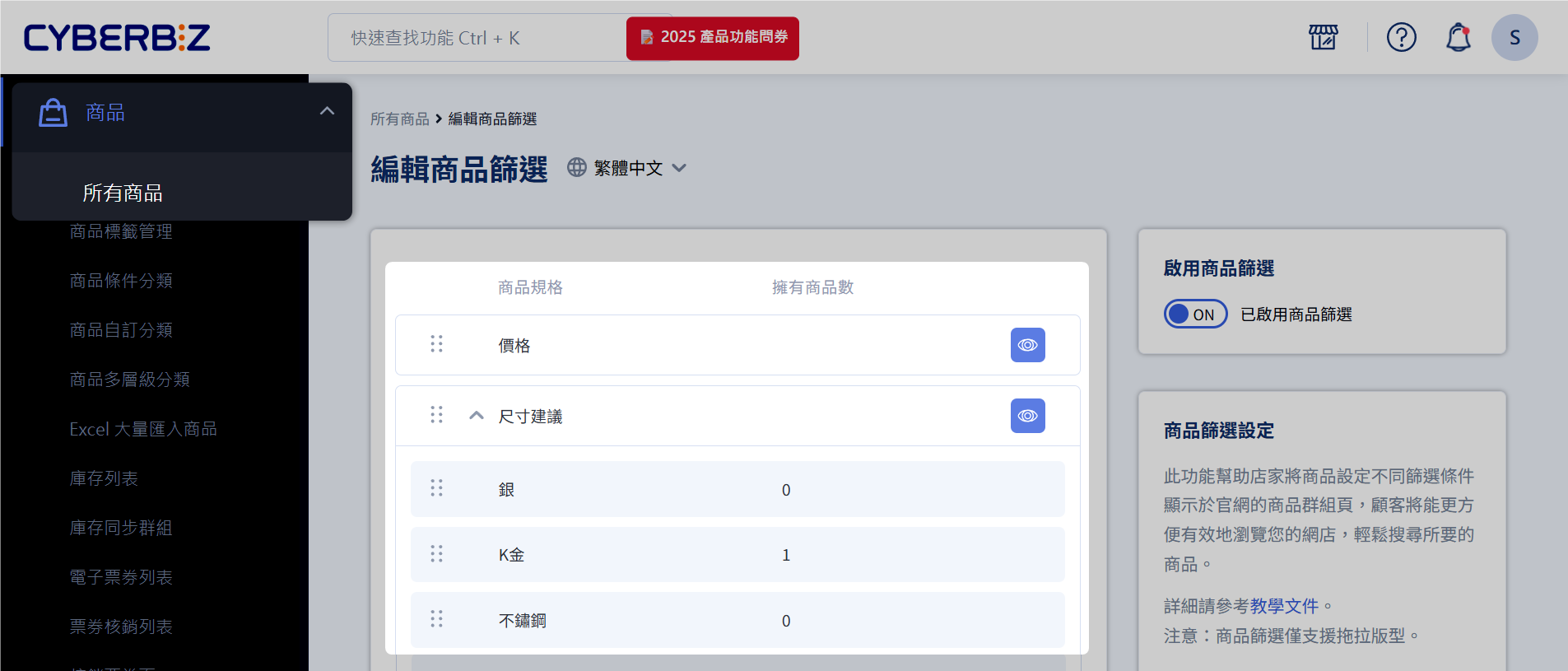
Task: Select 所有商品 in the sidebar
Action: click(x=123, y=193)
